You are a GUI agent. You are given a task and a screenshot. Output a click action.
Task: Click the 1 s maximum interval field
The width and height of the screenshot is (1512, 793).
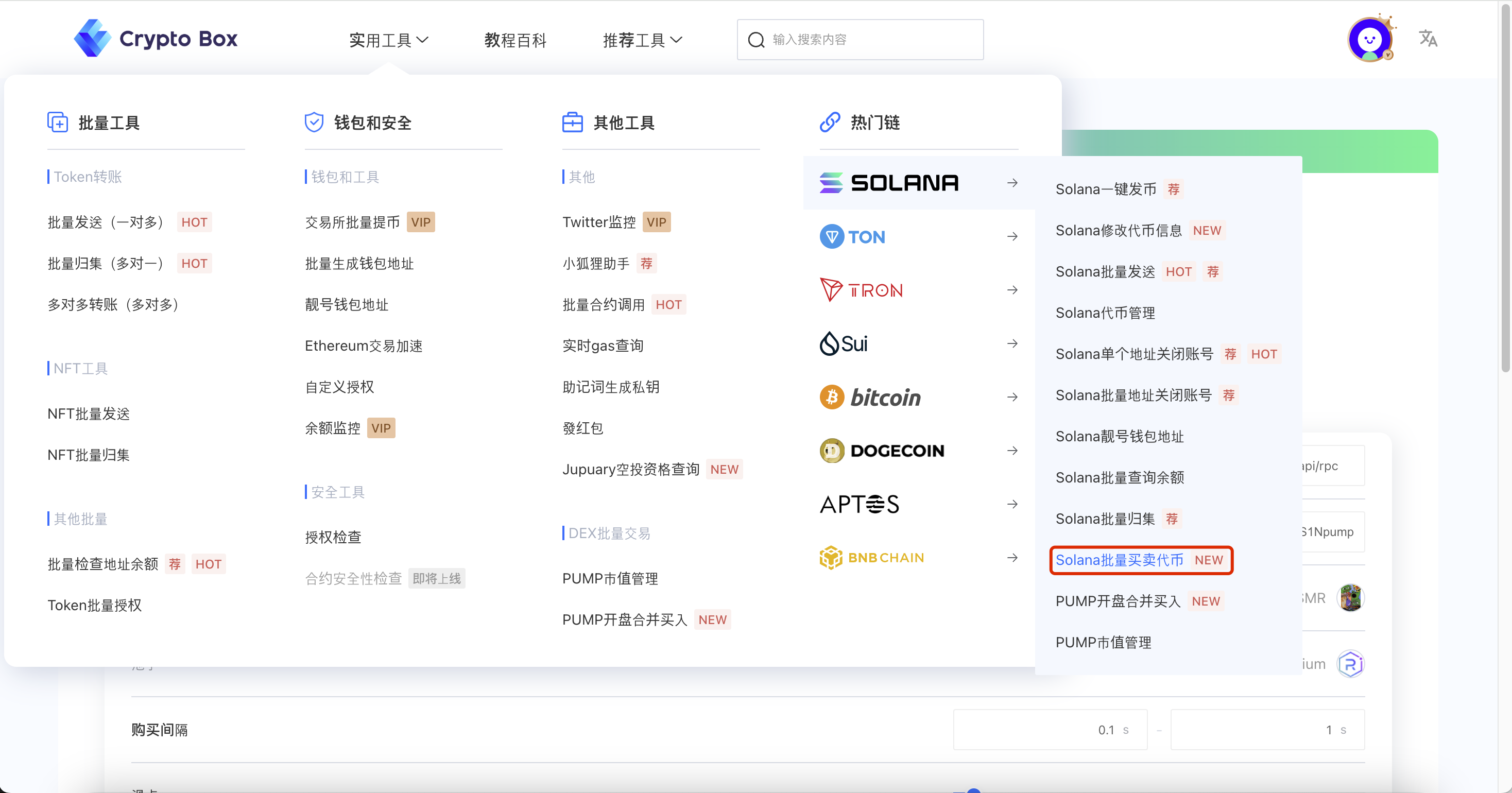pos(1267,730)
